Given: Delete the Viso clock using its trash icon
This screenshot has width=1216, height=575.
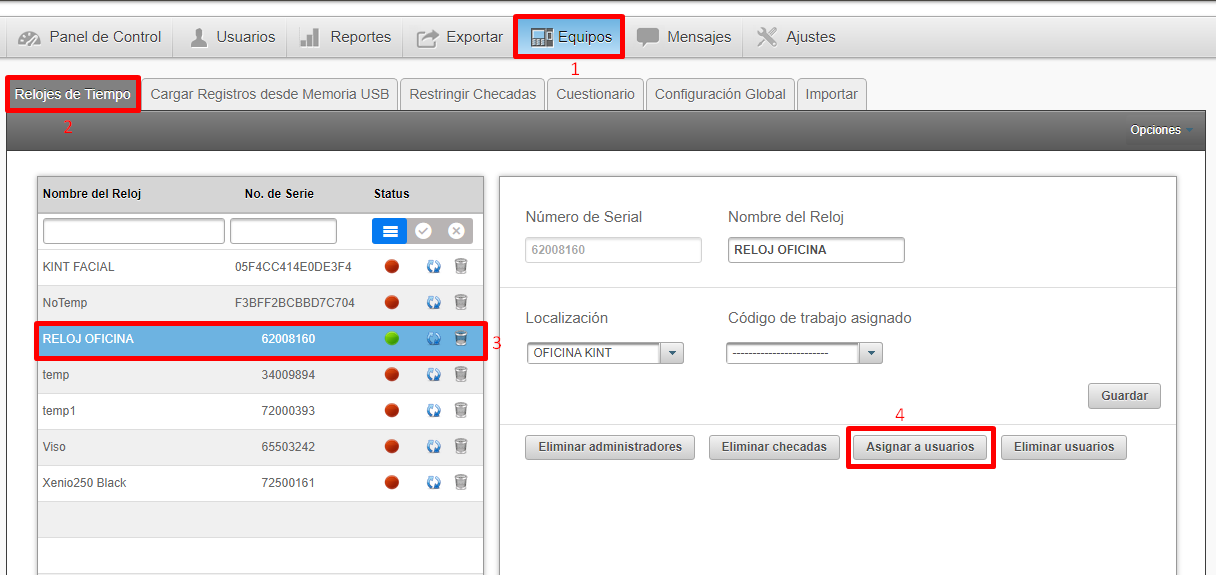Looking at the screenshot, I should (x=461, y=446).
